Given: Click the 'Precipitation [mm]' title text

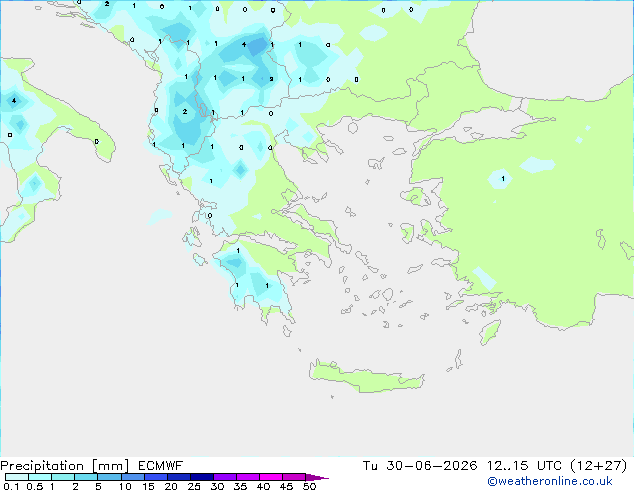Looking at the screenshot, I should click(65, 466).
